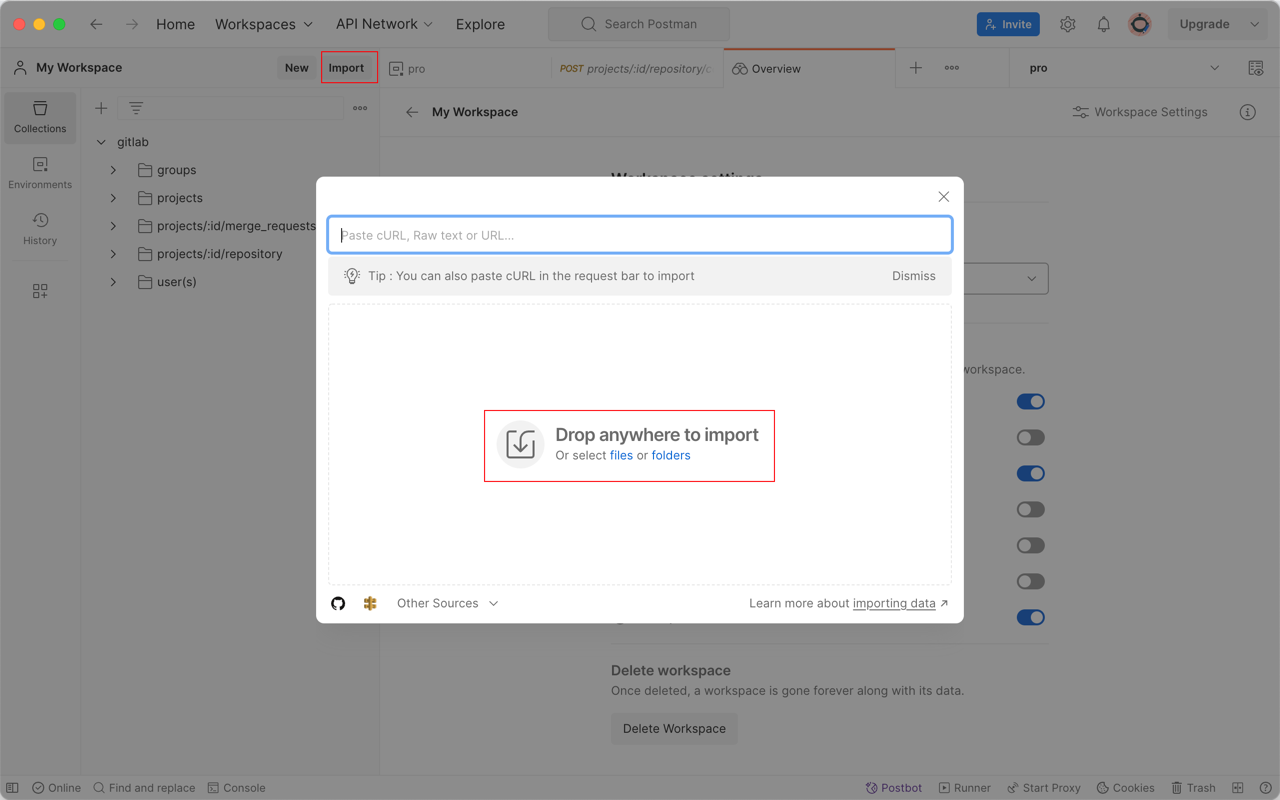The width and height of the screenshot is (1280, 800).
Task: Click the Invite button
Action: [1008, 24]
